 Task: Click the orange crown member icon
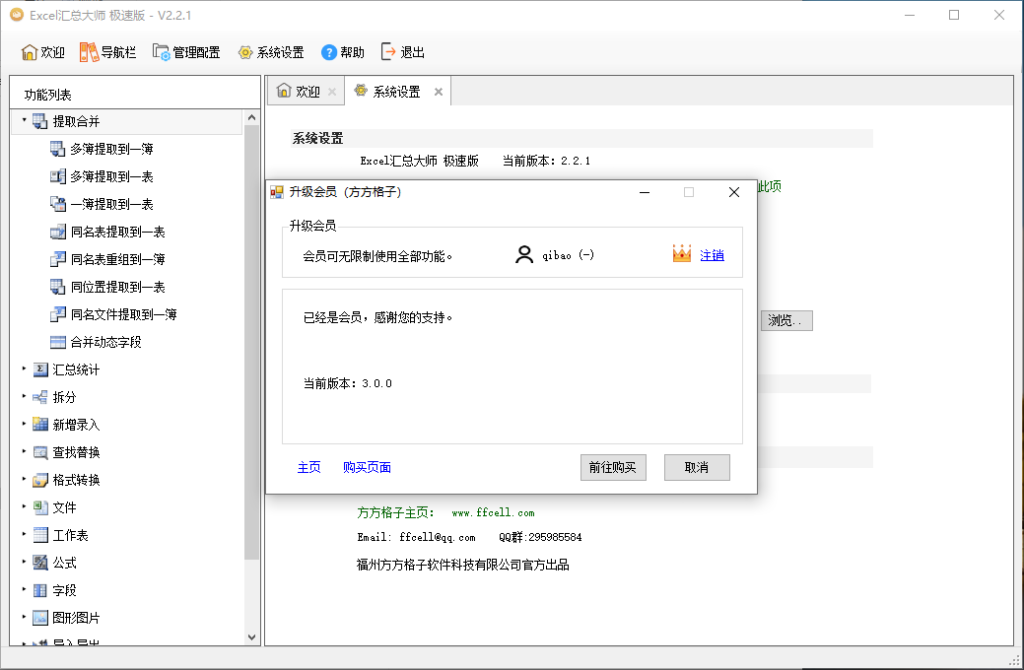[x=682, y=253]
